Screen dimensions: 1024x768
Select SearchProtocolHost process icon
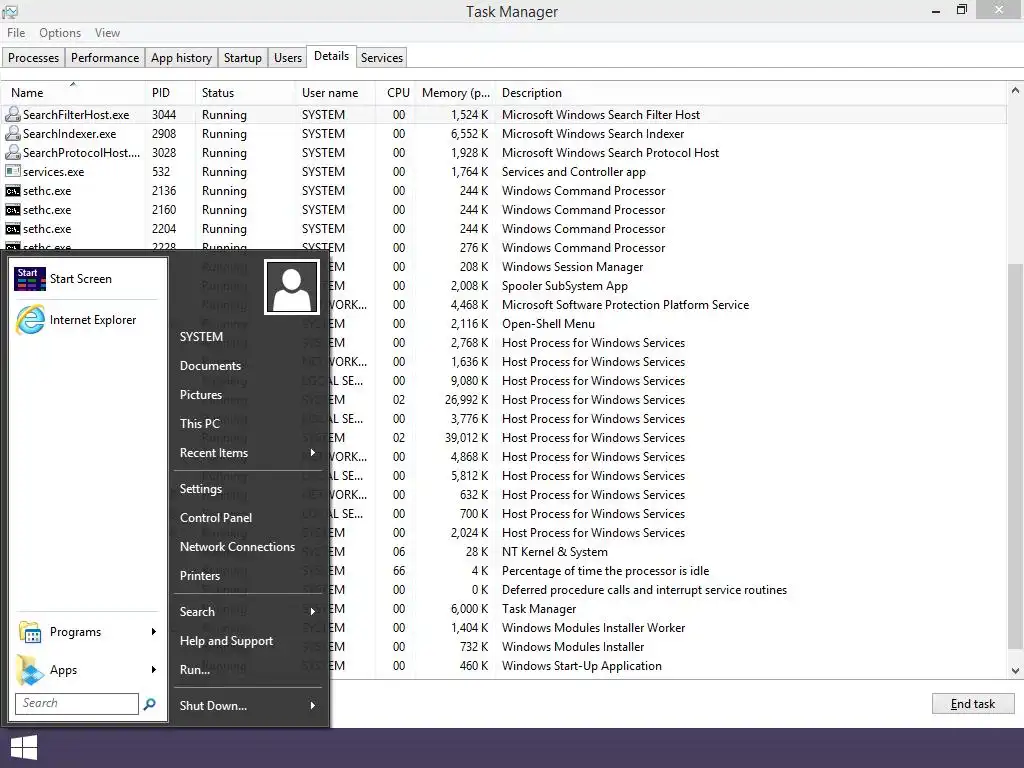pos(12,152)
